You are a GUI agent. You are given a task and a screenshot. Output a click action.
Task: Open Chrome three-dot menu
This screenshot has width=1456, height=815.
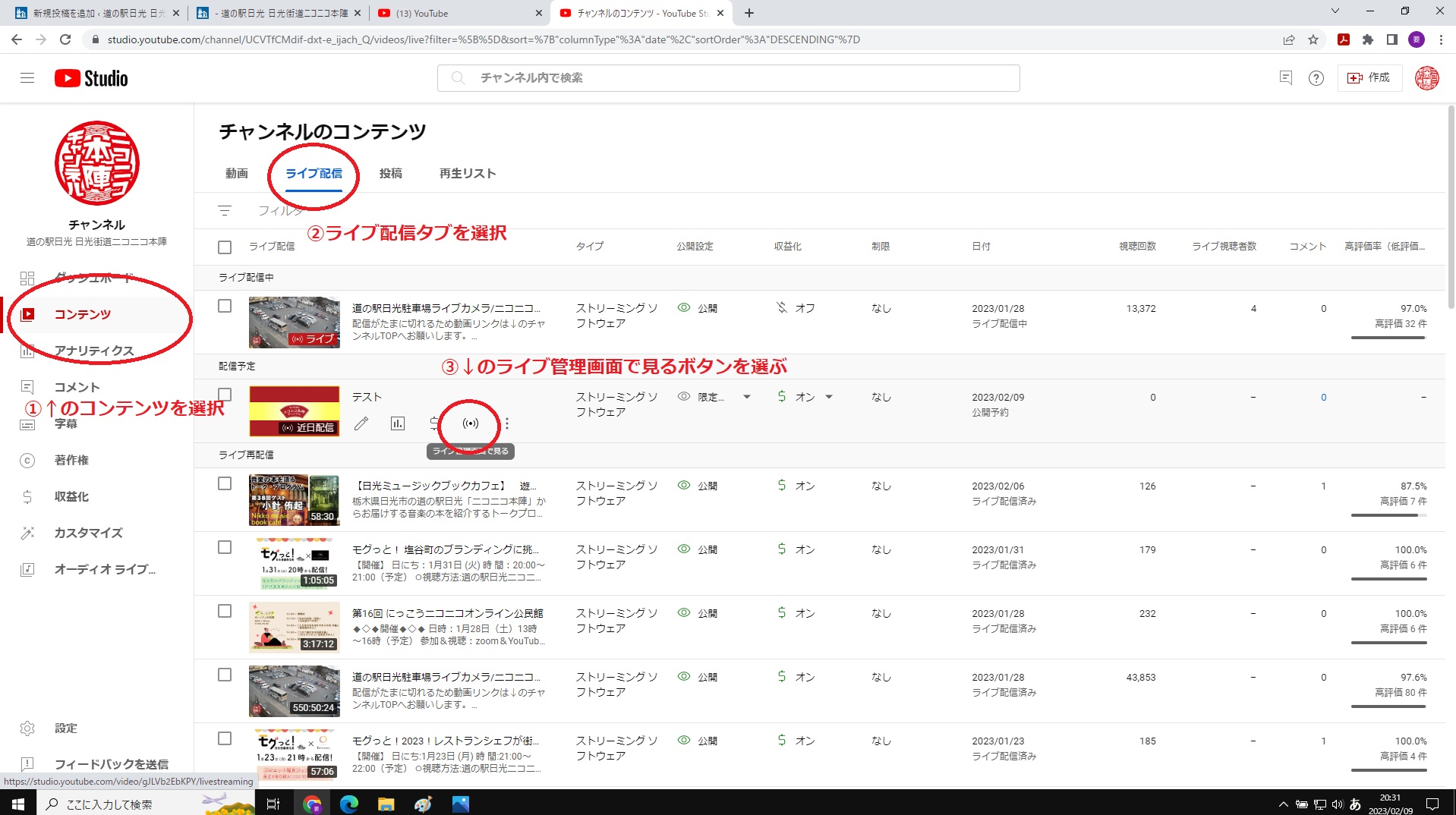click(1441, 39)
